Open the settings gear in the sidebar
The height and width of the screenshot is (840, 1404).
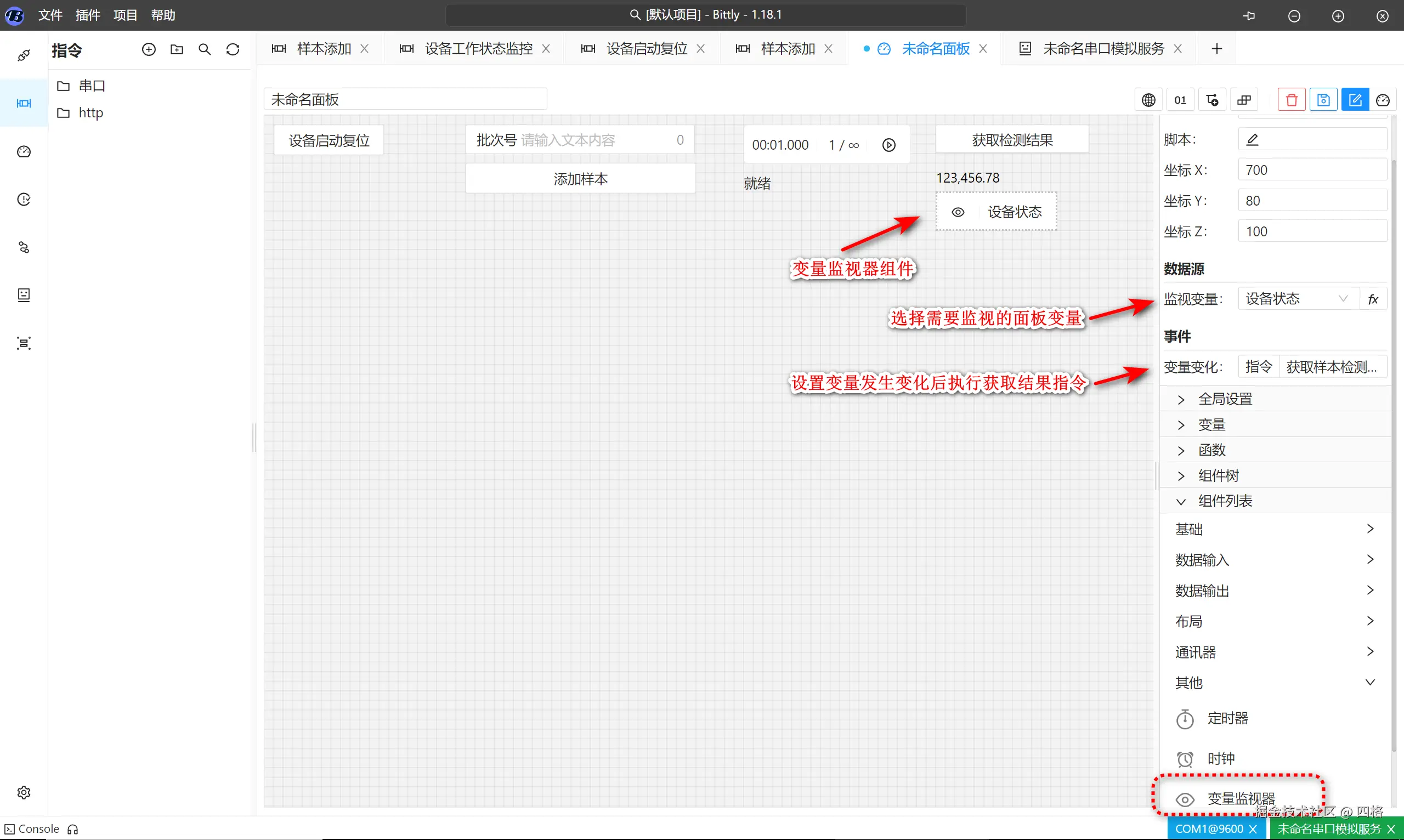[x=24, y=792]
